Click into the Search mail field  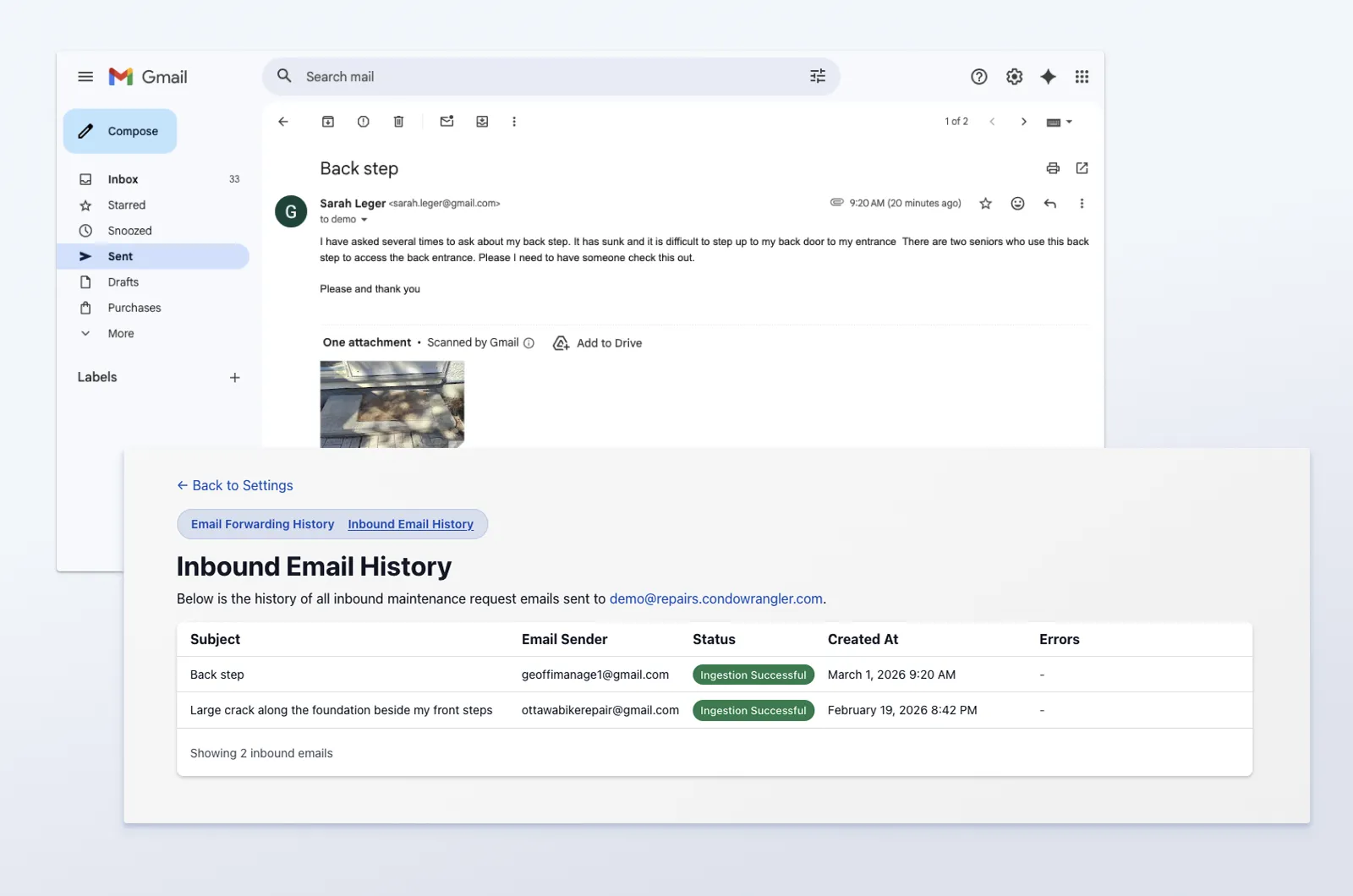click(x=550, y=77)
